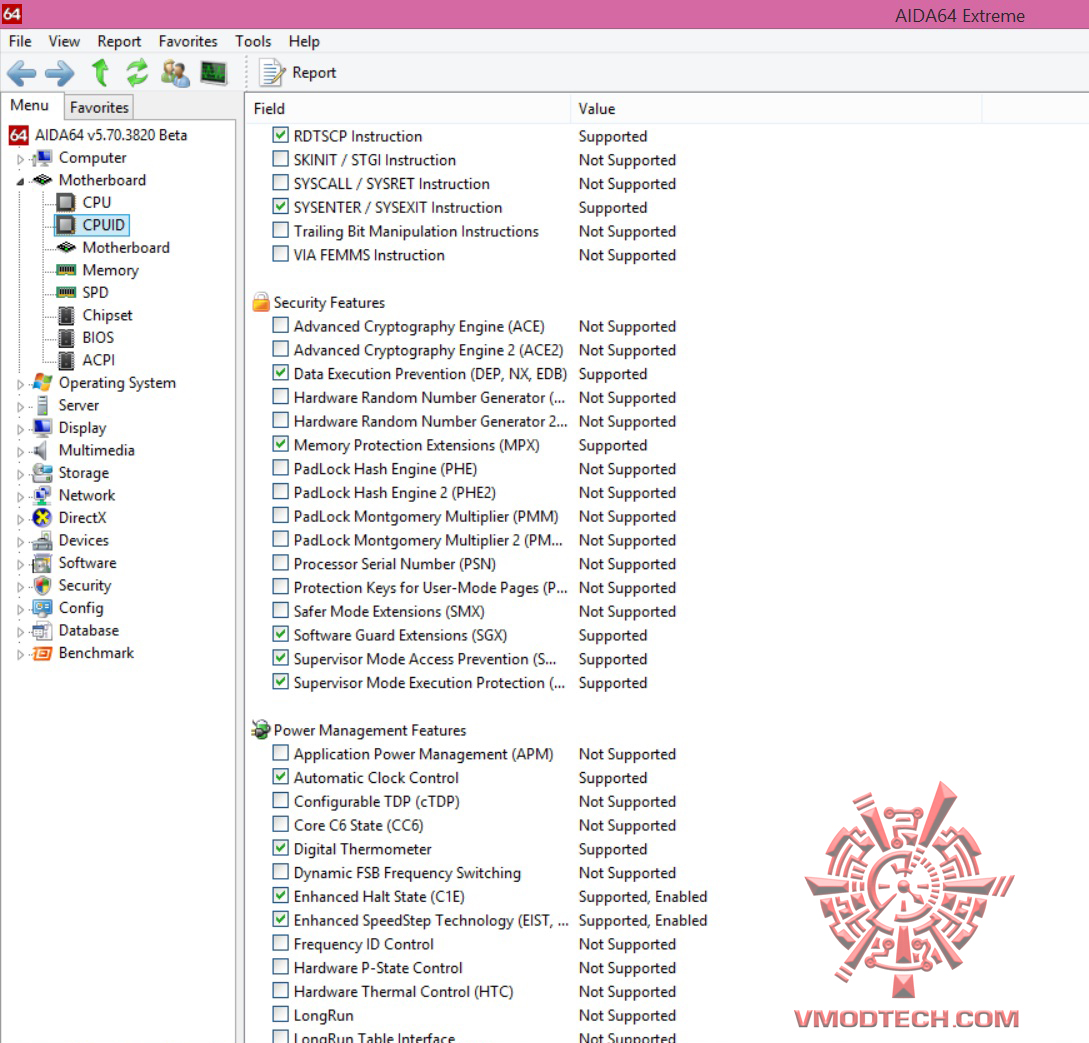The image size is (1089, 1043).
Task: Click the Network computers icon
Action: pos(42,495)
